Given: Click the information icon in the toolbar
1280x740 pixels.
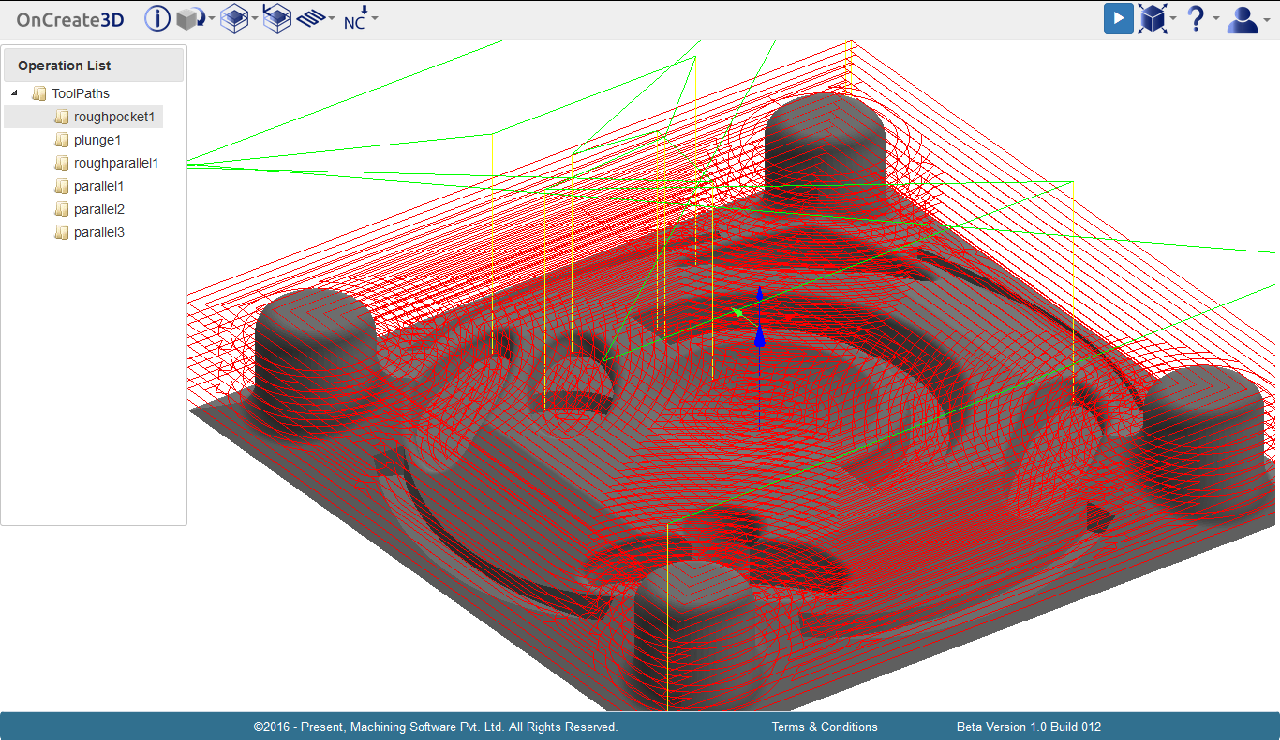Looking at the screenshot, I should 158,19.
